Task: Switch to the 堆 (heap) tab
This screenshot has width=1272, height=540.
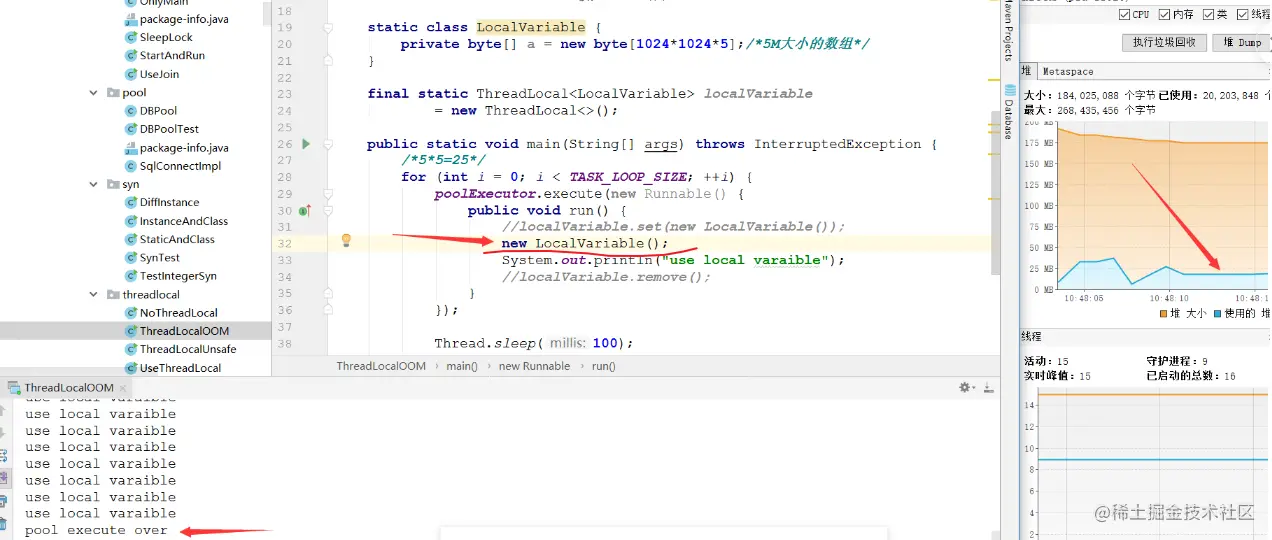Action: click(x=1027, y=71)
